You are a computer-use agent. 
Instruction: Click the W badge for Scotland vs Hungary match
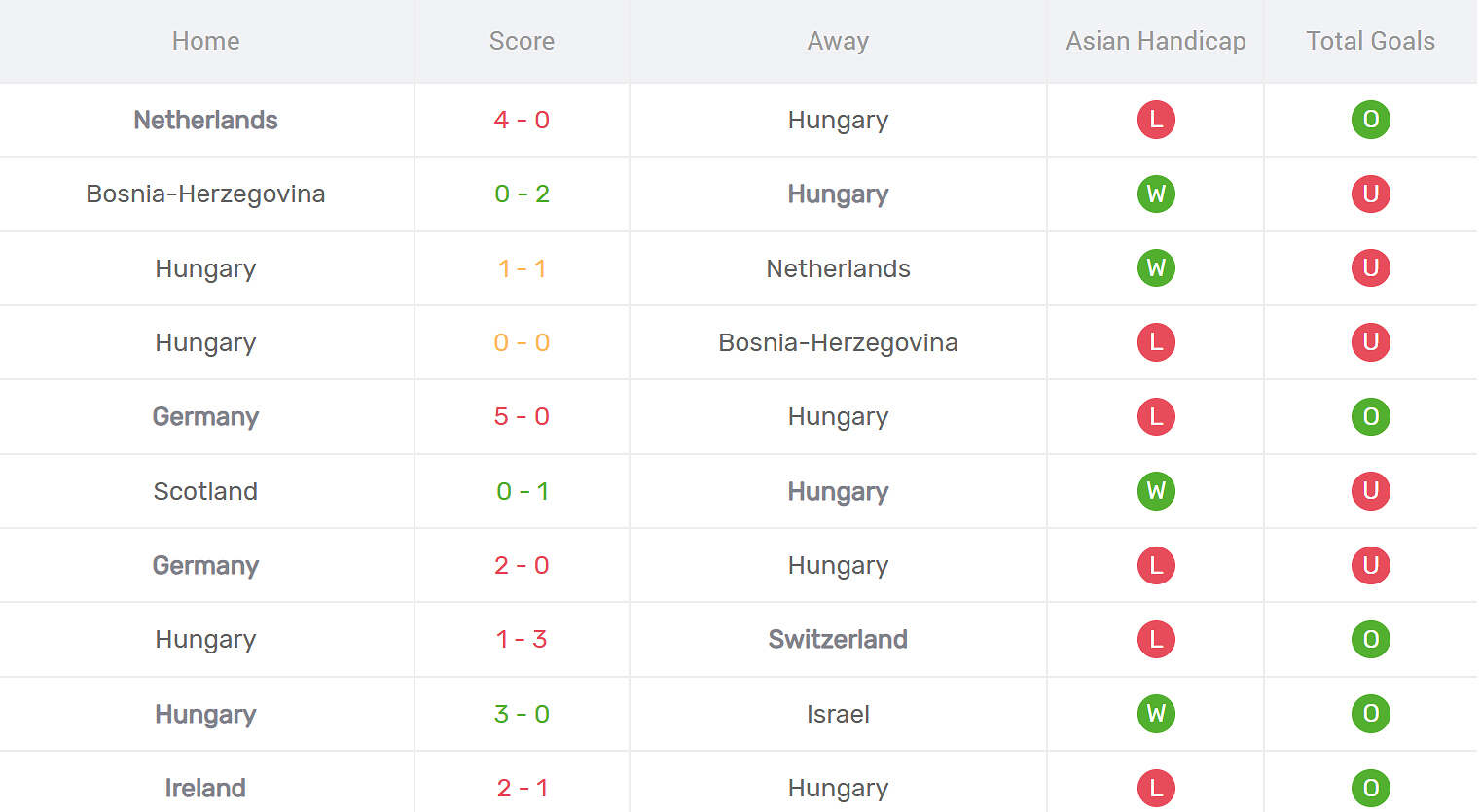[1156, 491]
